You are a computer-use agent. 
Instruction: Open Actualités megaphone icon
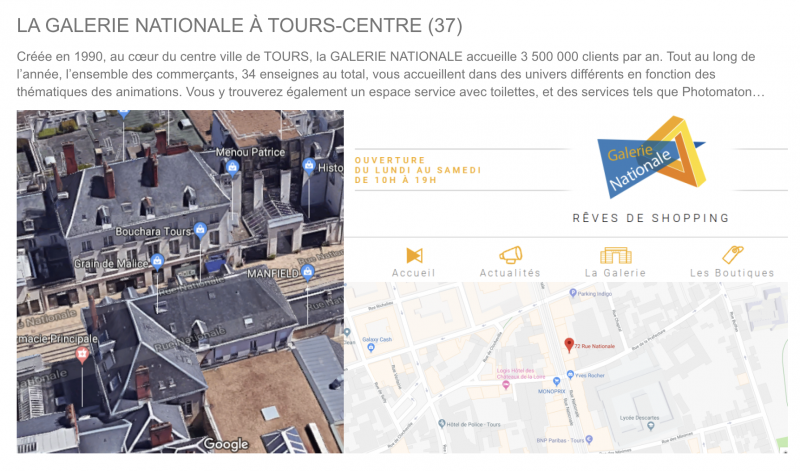(510, 255)
